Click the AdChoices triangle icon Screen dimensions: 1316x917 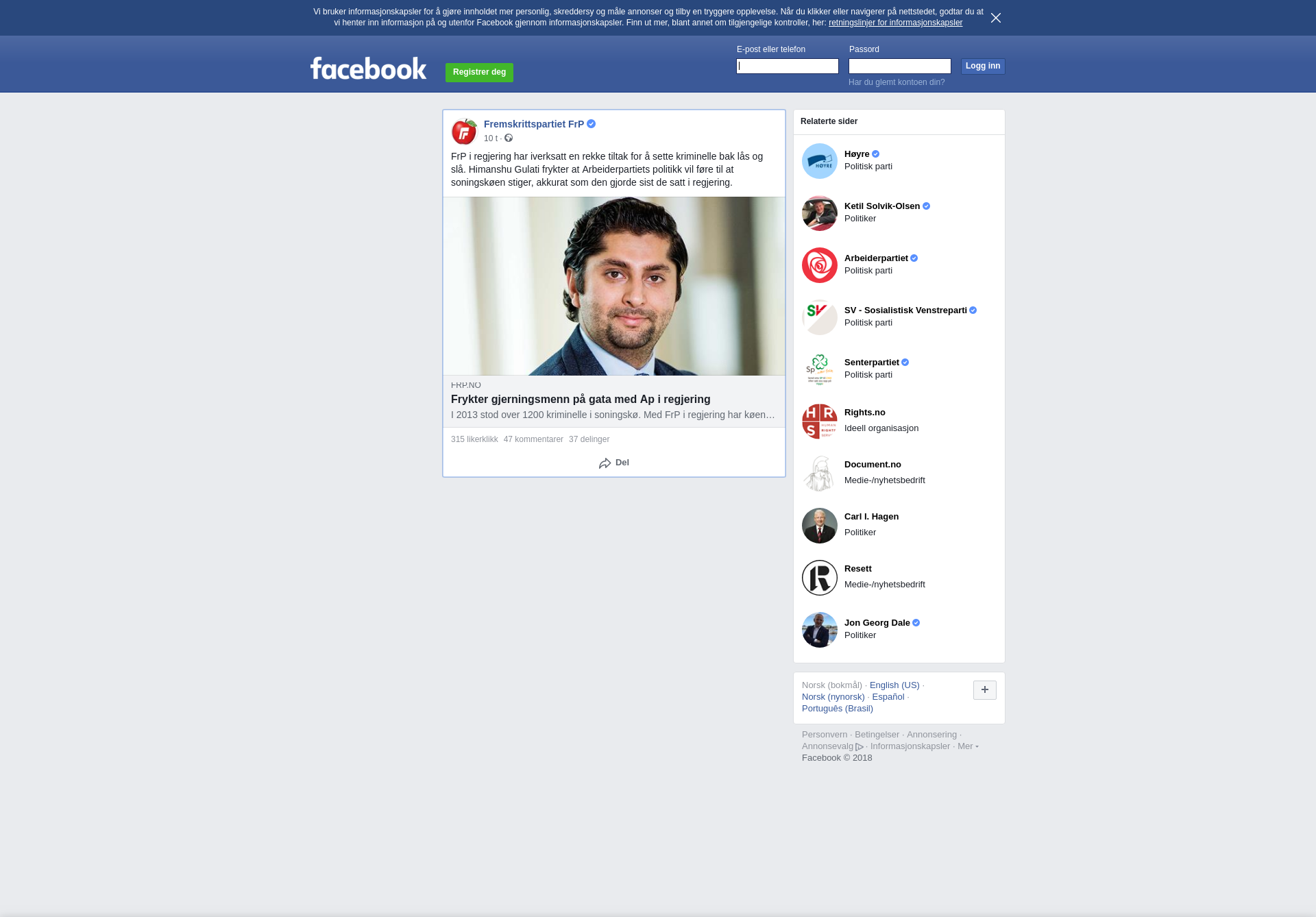pyautogui.click(x=859, y=747)
